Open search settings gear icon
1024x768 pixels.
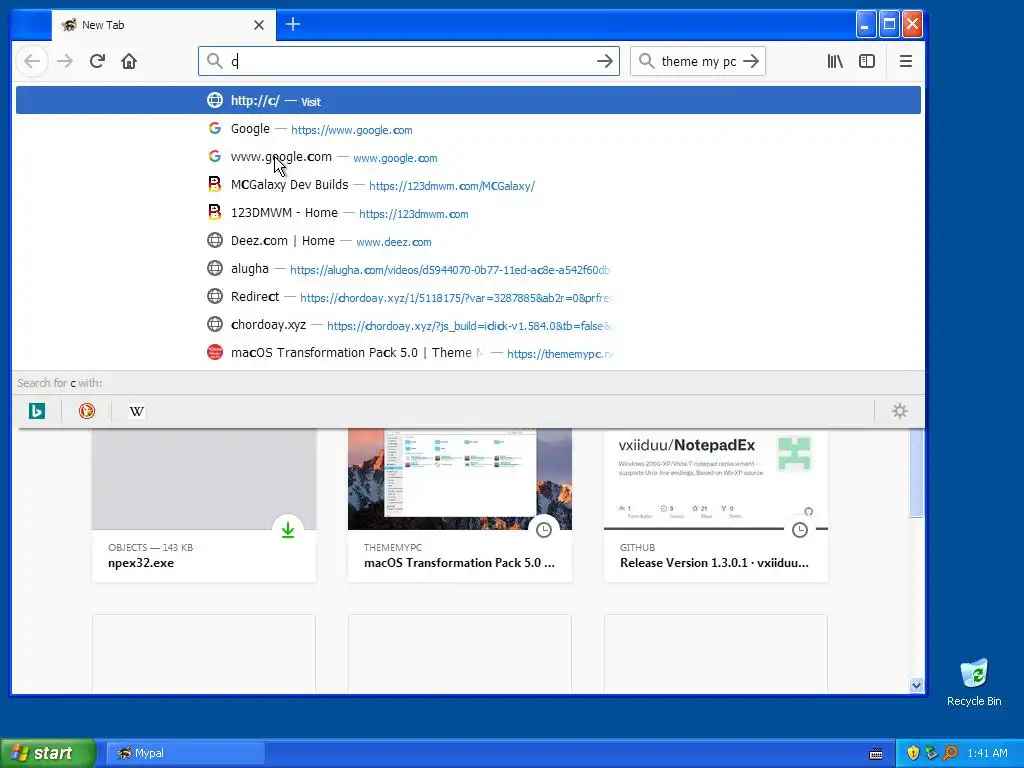[x=900, y=411]
